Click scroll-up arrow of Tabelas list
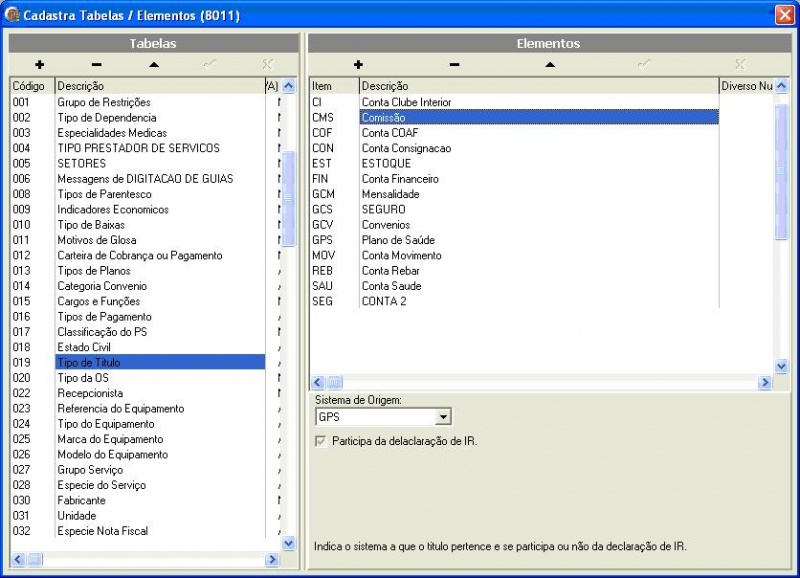Screen dimensions: 800x578 coord(288,86)
